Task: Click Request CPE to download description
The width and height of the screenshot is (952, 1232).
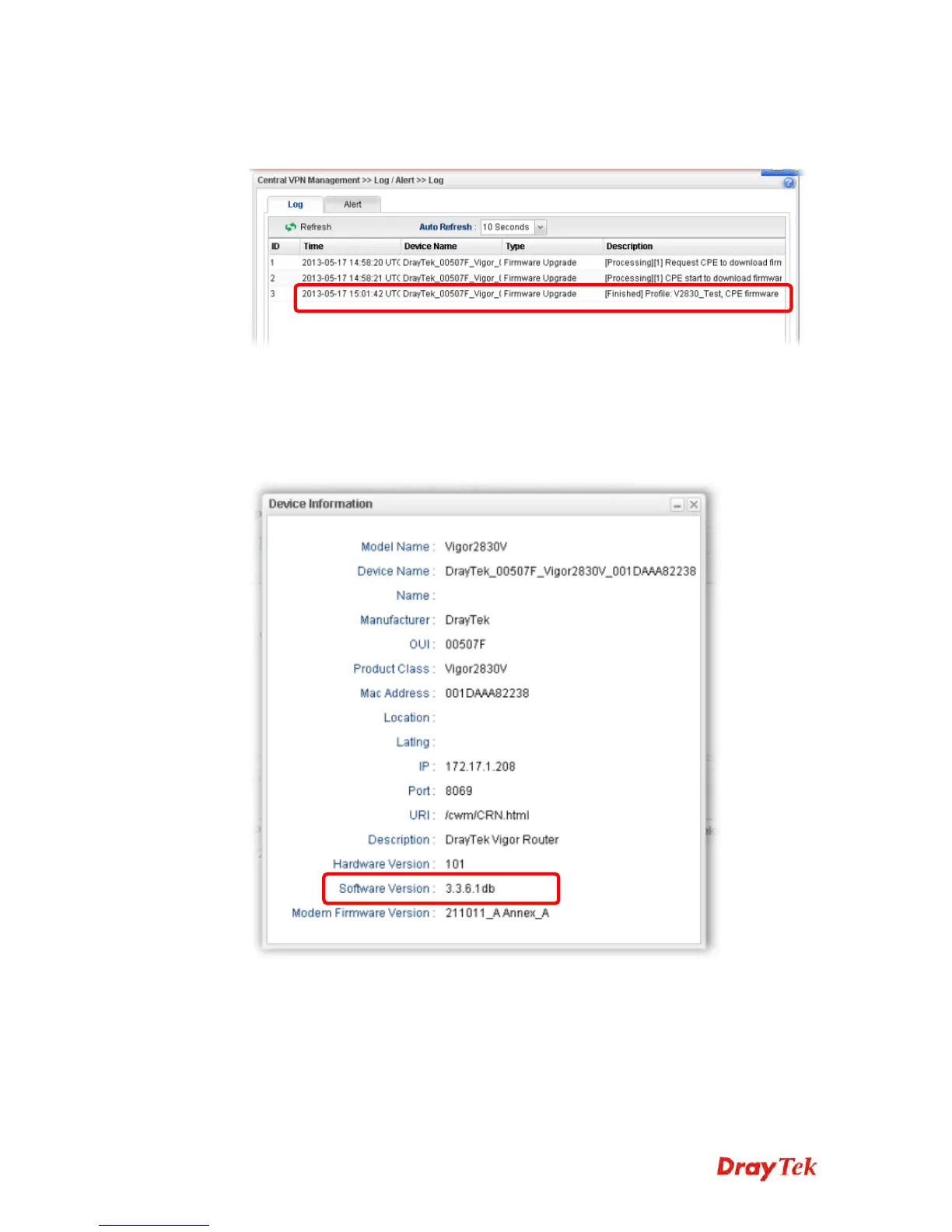Action: [x=693, y=263]
